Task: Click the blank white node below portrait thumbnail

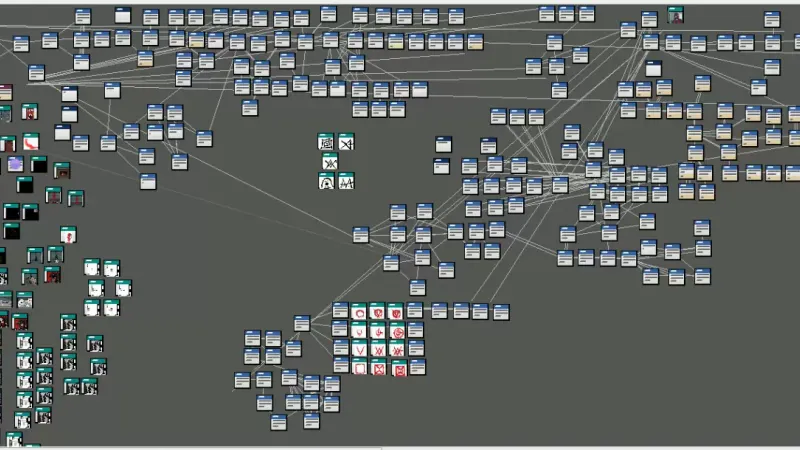Action: pyautogui.click(x=653, y=69)
